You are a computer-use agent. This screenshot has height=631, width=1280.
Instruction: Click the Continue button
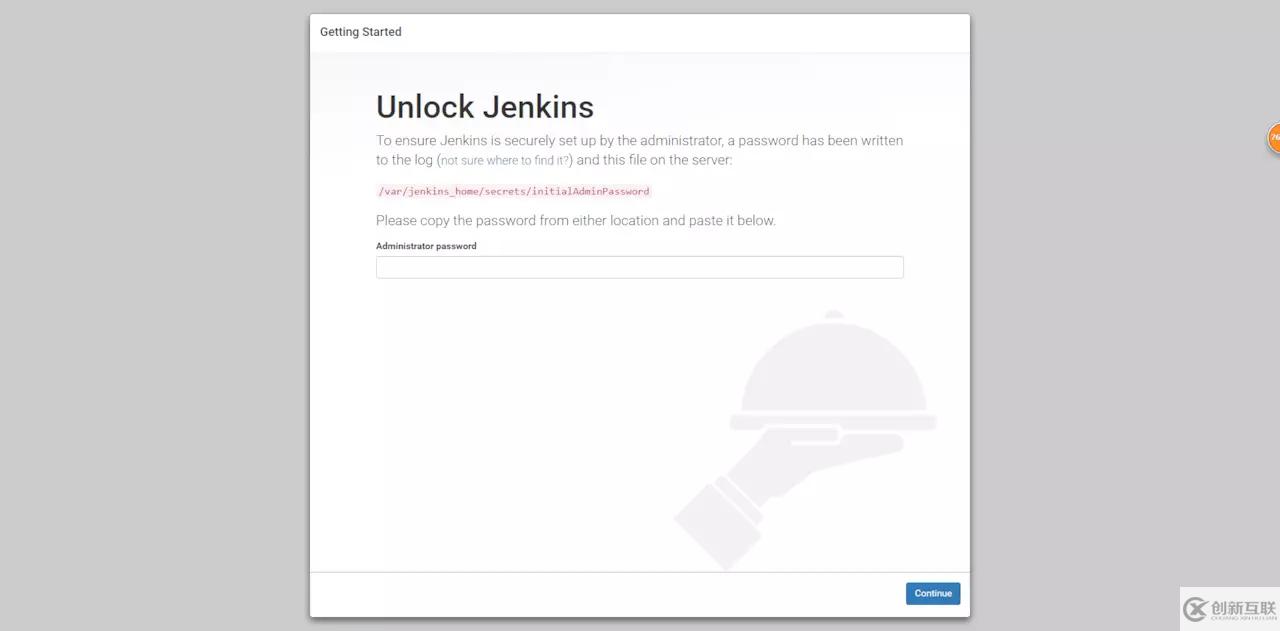933,593
